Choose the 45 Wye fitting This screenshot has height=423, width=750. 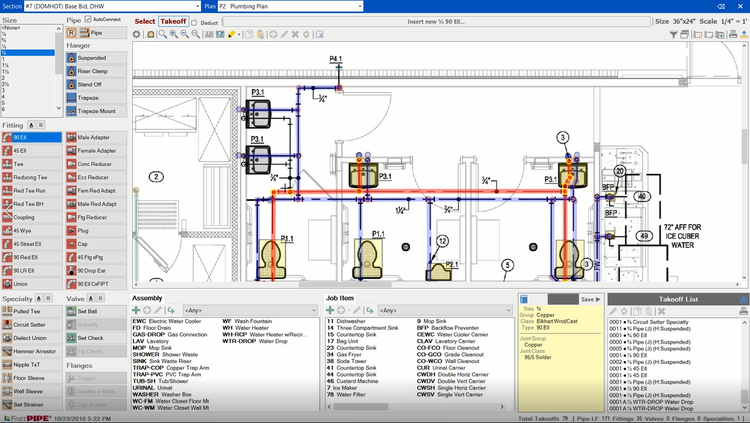tap(32, 230)
